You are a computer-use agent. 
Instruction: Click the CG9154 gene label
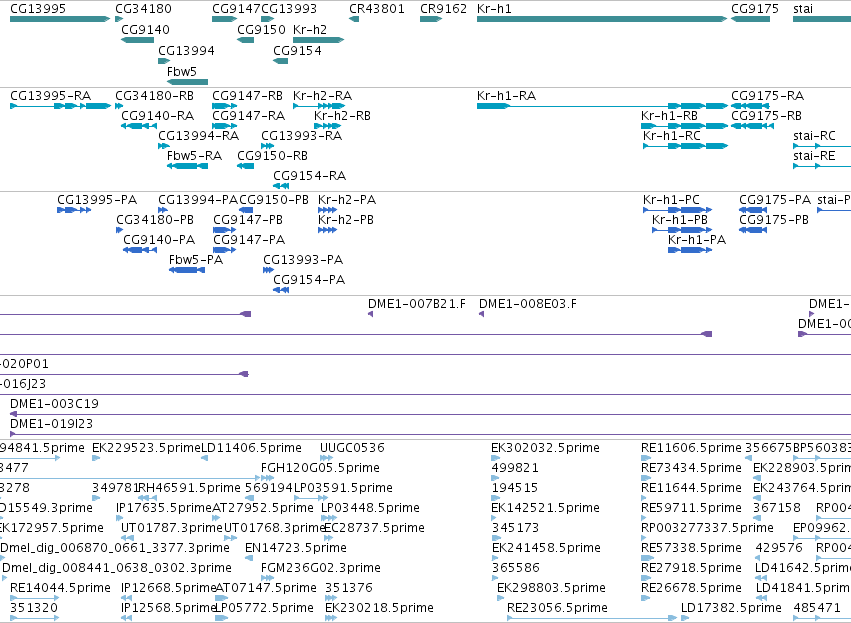297,50
